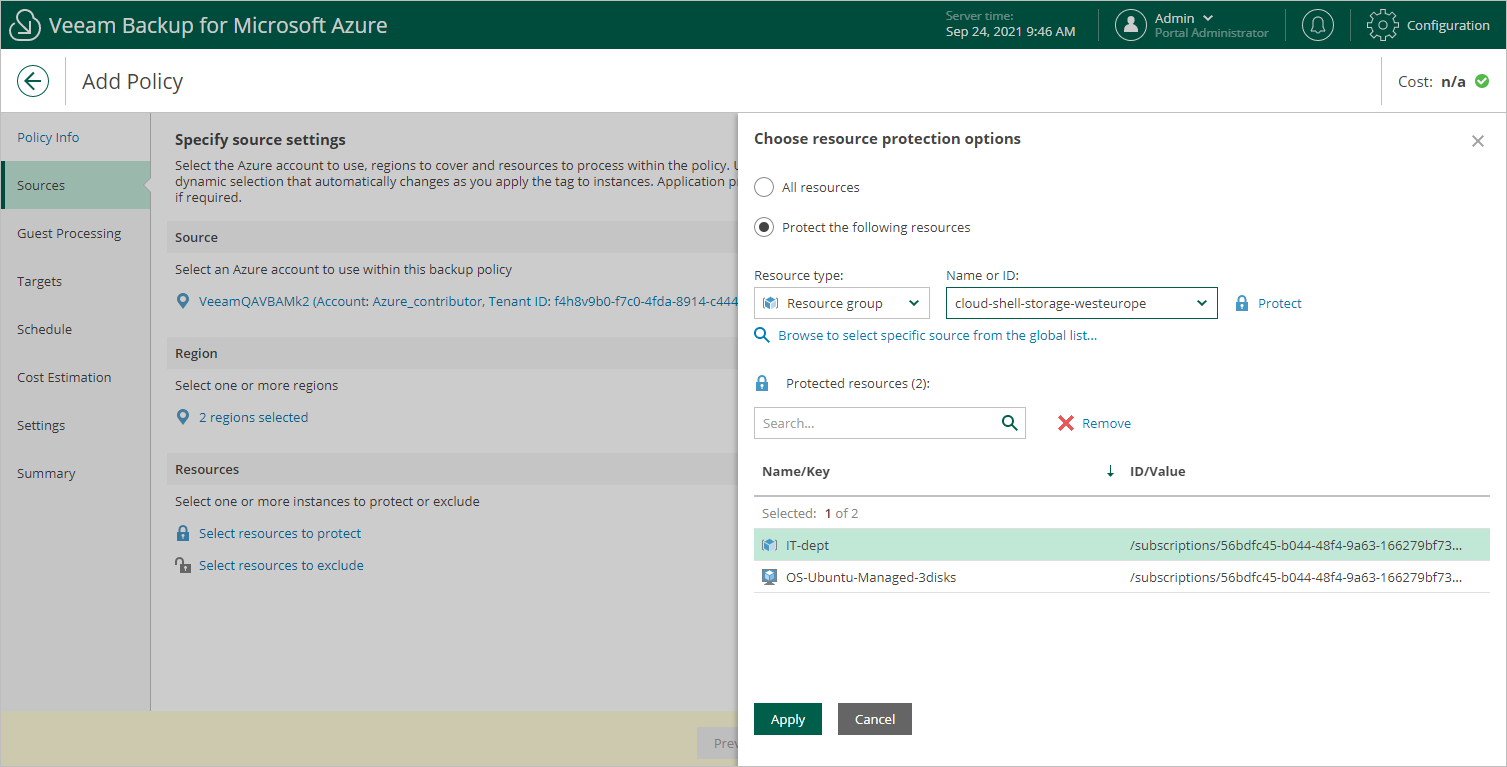Open the notifications bell icon

point(1318,25)
